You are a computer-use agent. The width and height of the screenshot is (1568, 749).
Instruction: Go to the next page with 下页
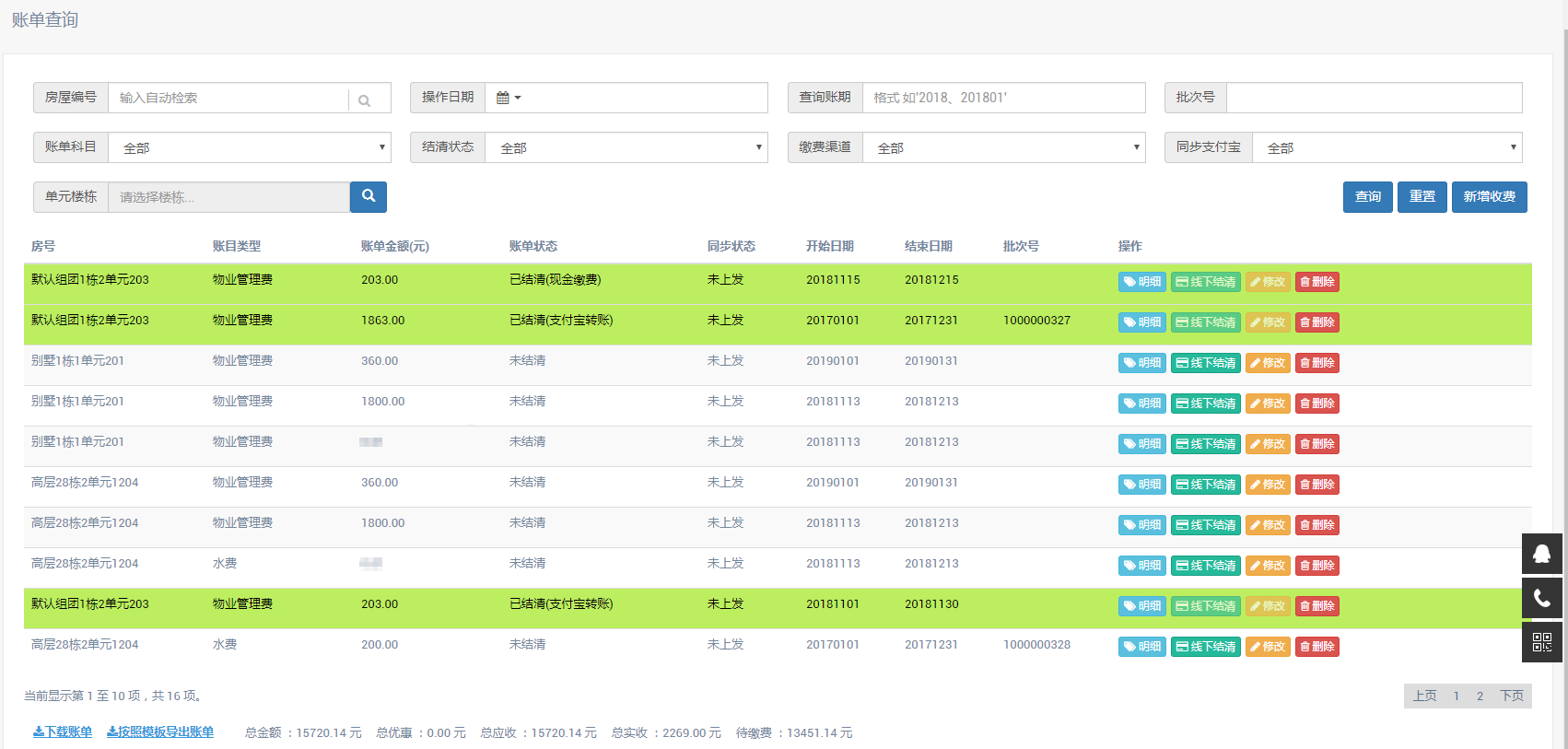pos(1512,696)
